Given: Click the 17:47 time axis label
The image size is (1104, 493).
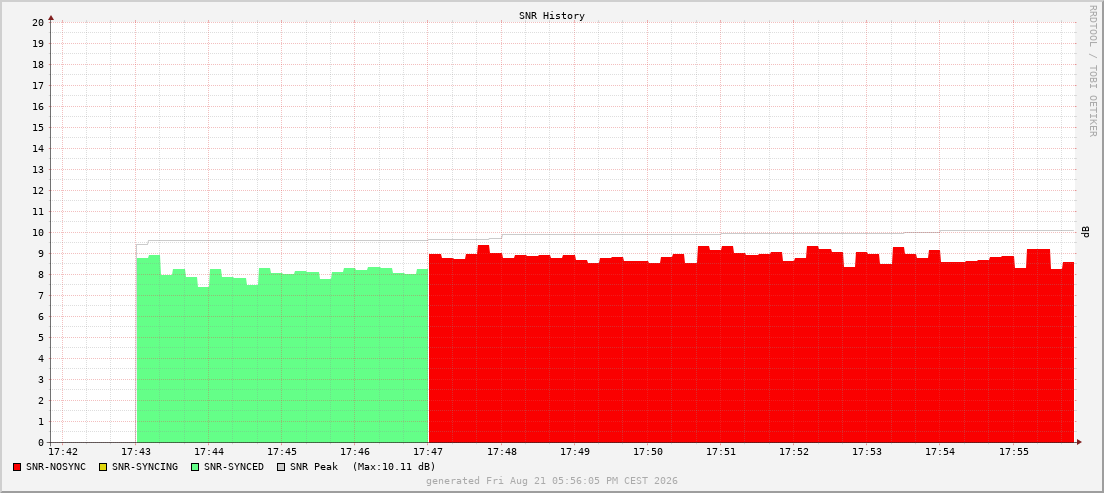Looking at the screenshot, I should (x=428, y=451).
